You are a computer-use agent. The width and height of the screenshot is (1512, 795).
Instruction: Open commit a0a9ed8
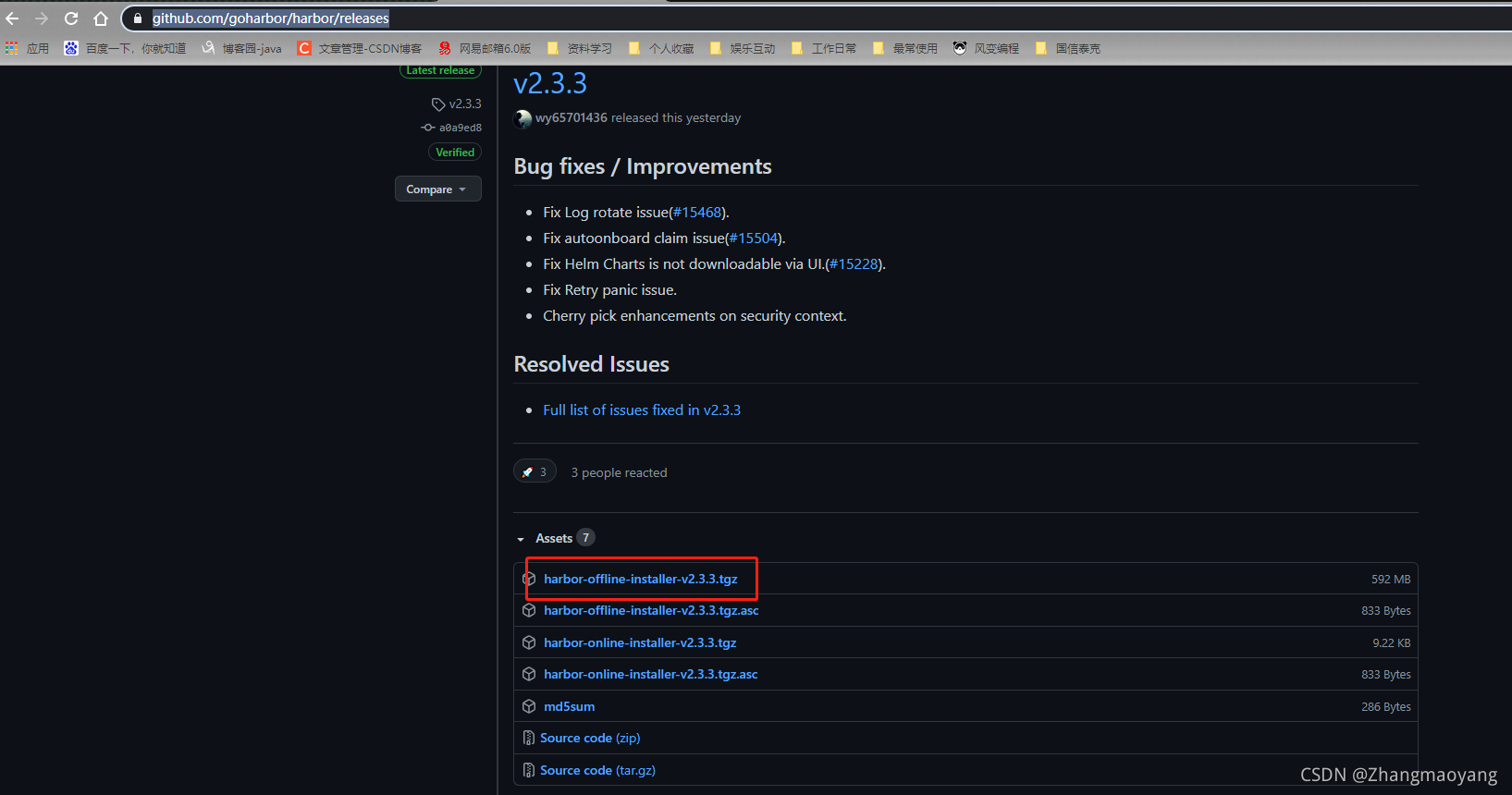[452, 128]
